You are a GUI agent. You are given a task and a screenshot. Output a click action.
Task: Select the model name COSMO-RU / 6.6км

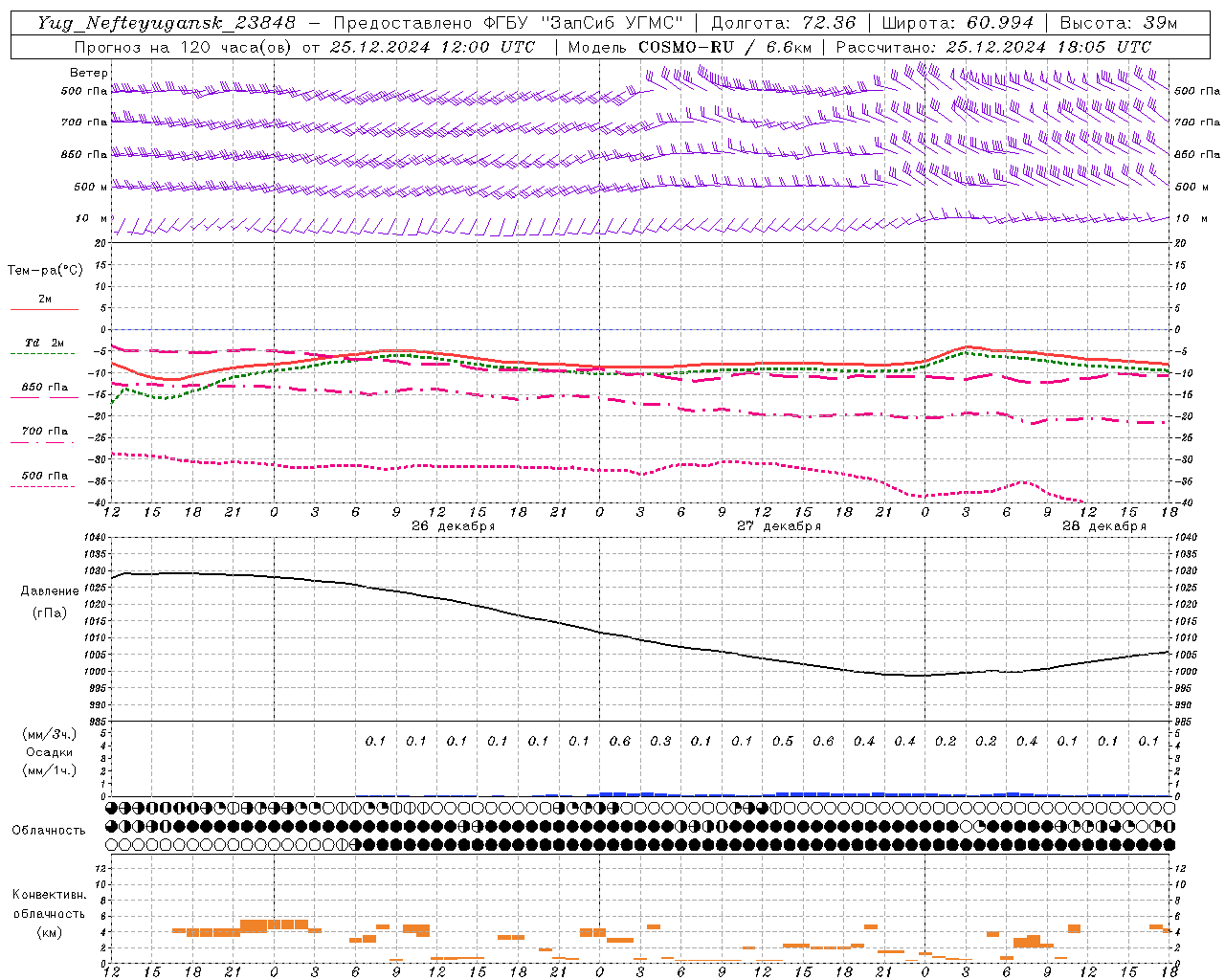(x=724, y=47)
